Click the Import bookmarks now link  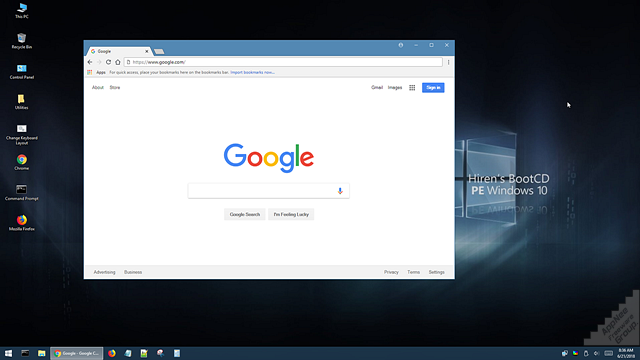click(x=252, y=72)
